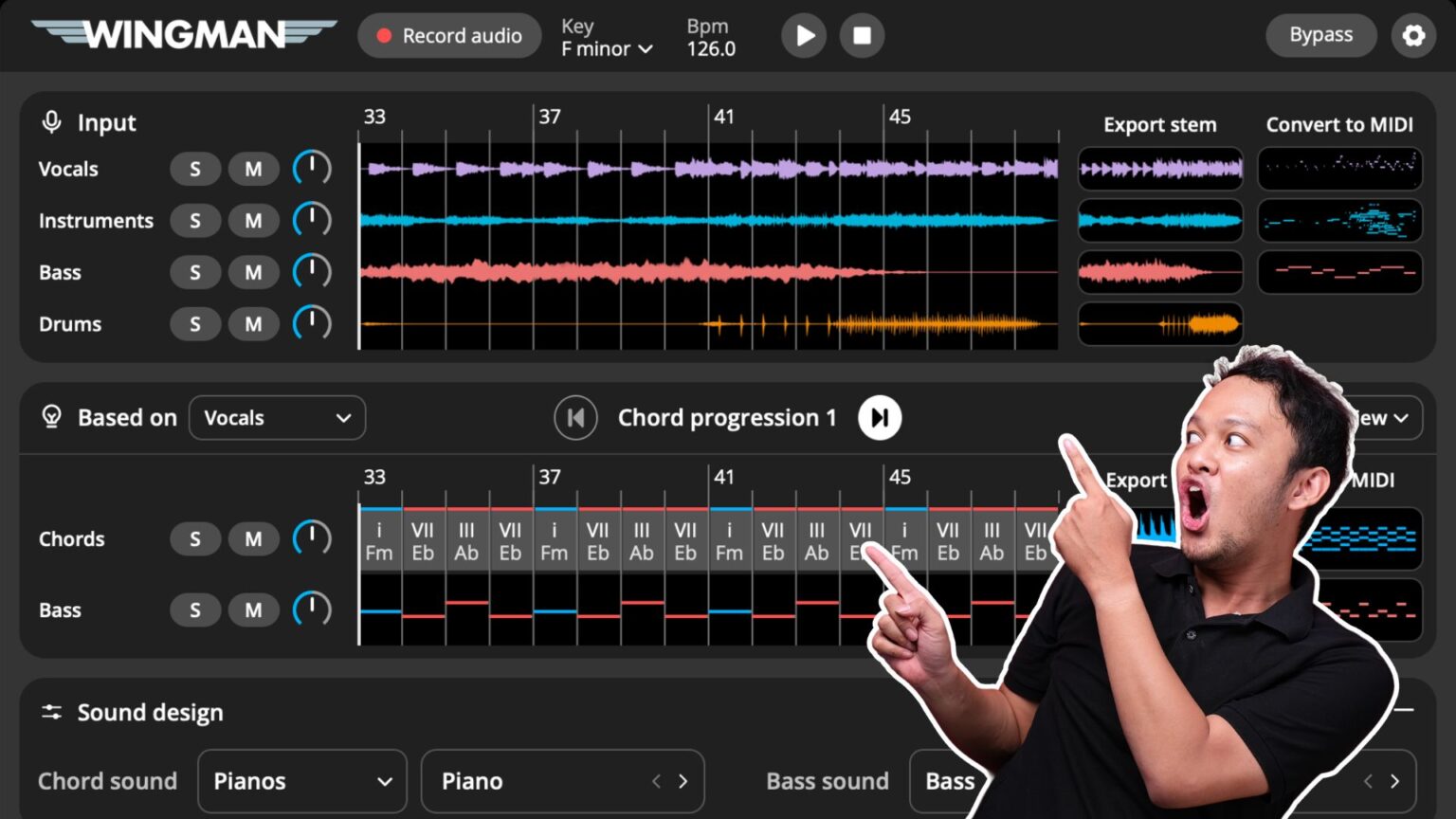Click the Sound design sliders icon
The width and height of the screenshot is (1456, 819).
(51, 712)
